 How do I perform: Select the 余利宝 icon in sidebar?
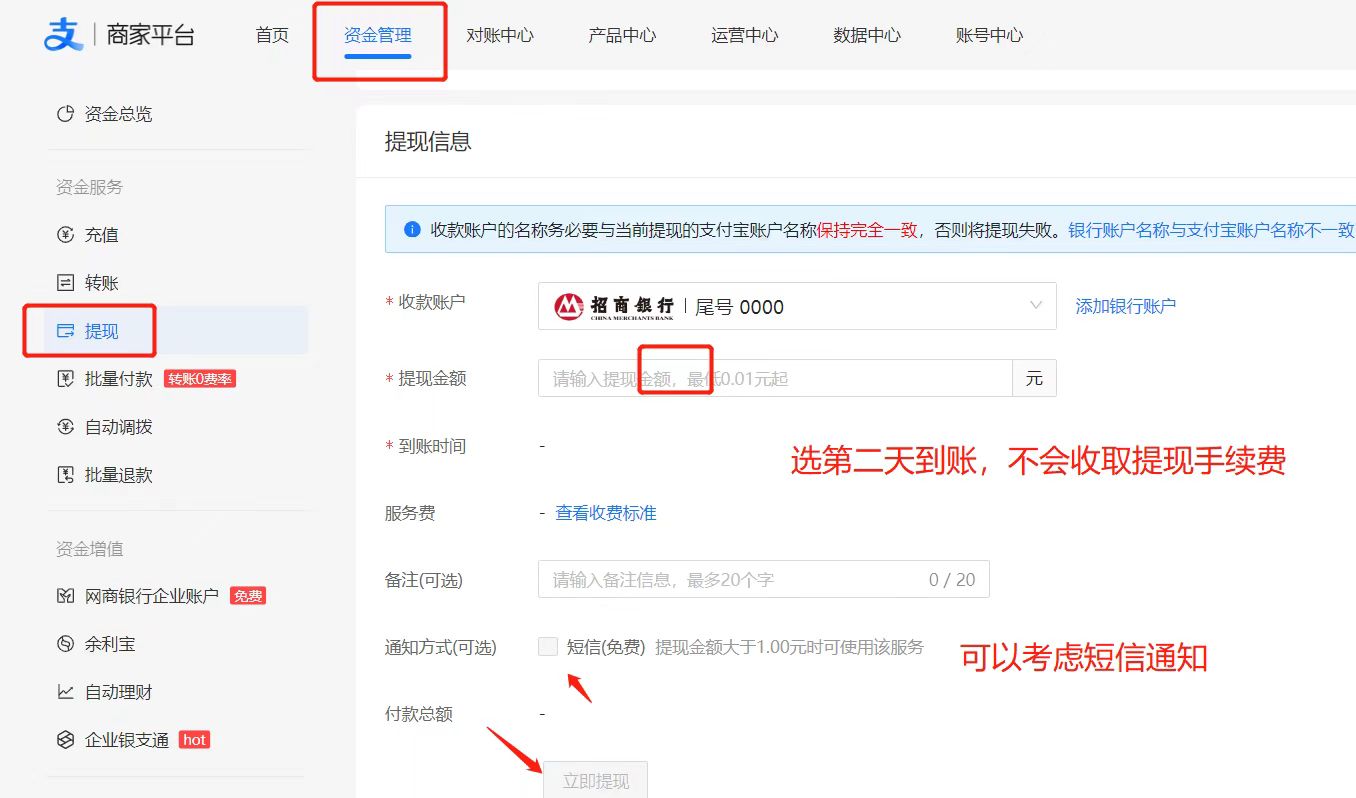[66, 644]
